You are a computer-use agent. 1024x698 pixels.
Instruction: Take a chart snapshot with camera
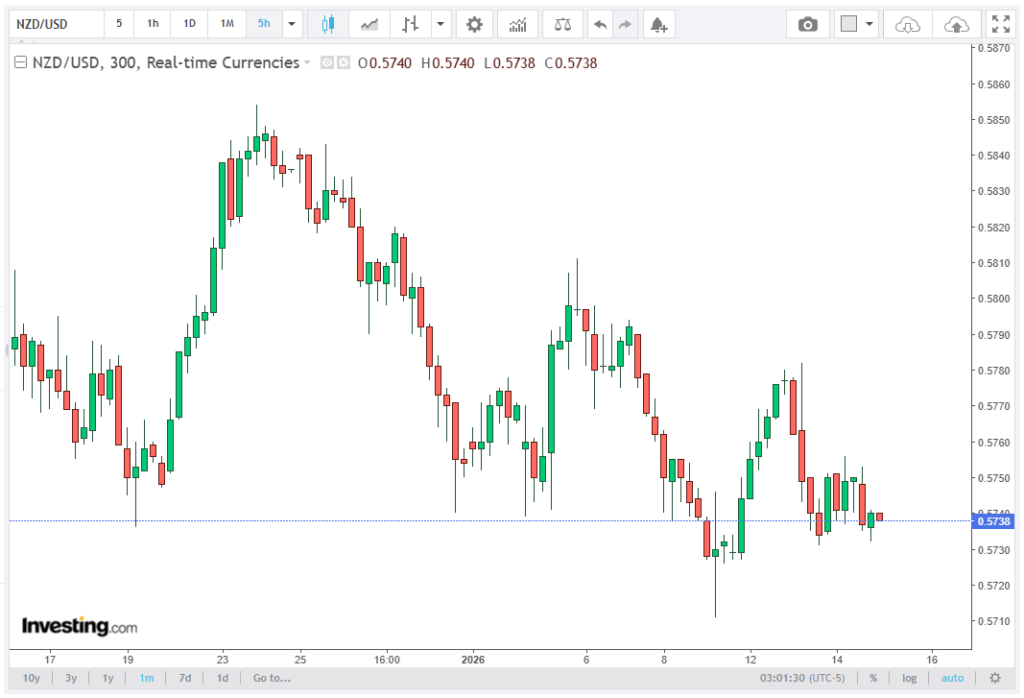pyautogui.click(x=808, y=23)
